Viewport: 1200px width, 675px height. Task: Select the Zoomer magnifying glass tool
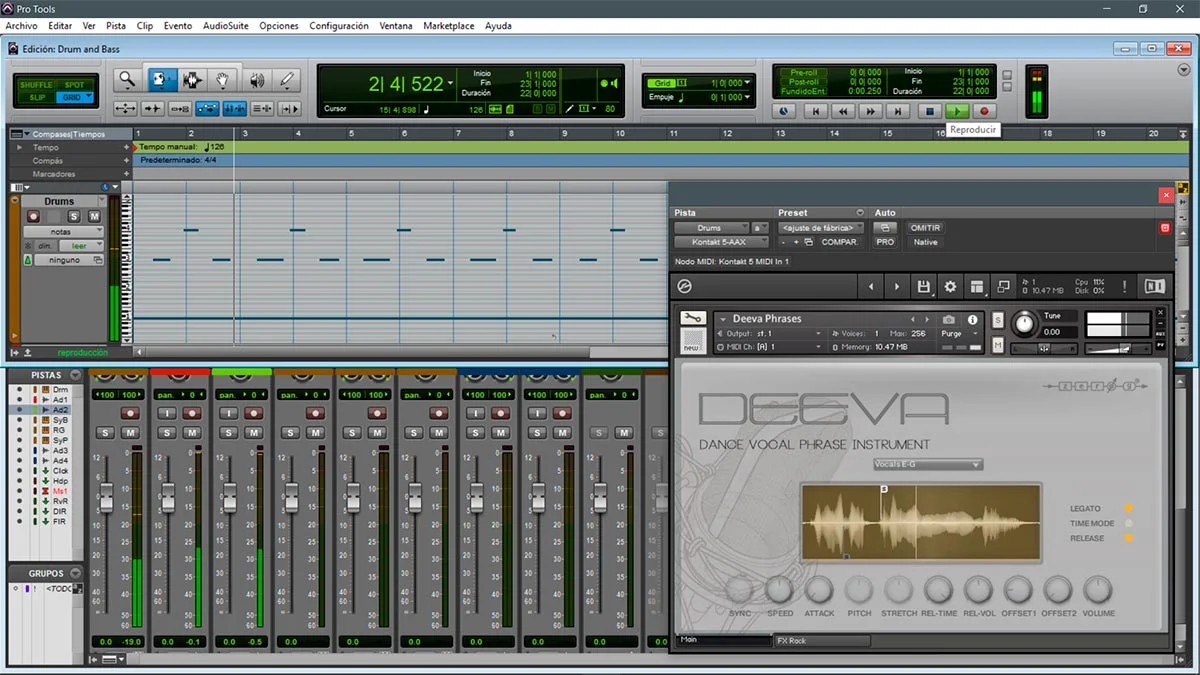[127, 80]
